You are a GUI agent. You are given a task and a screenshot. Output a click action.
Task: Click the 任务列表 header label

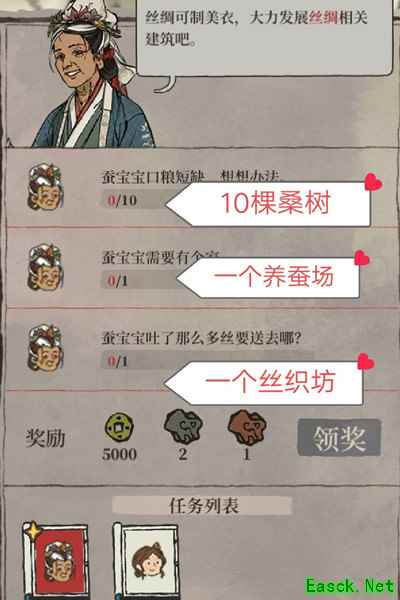click(x=202, y=505)
